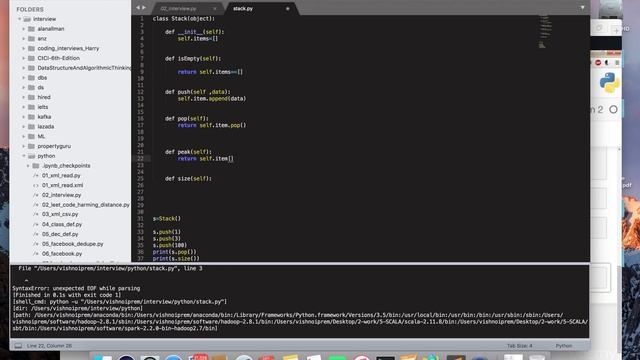Image resolution: width=640 pixels, height=360 pixels.
Task: Expand the alanallman folder
Action: pos(24,29)
